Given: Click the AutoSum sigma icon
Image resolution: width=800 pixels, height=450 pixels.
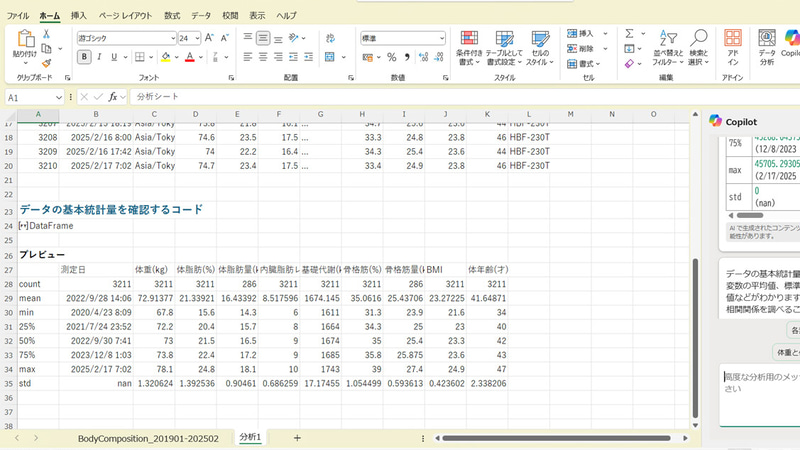Looking at the screenshot, I should tap(630, 34).
